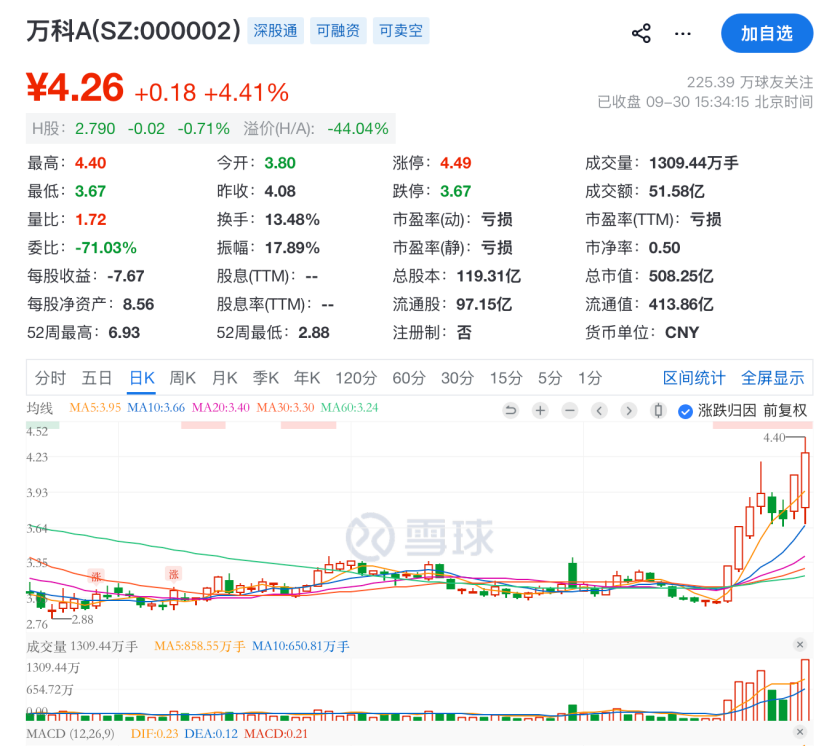
Task: Click the MA30:3.30 moving average label
Action: tap(285, 407)
